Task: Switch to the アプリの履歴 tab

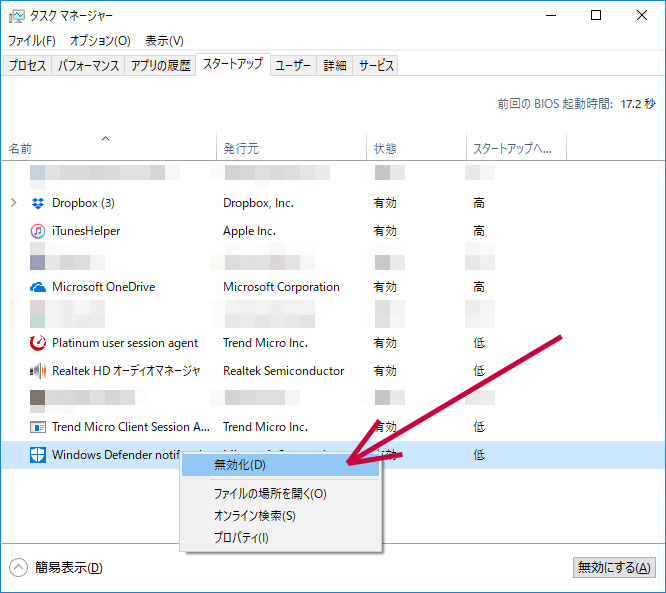Action: coord(161,65)
